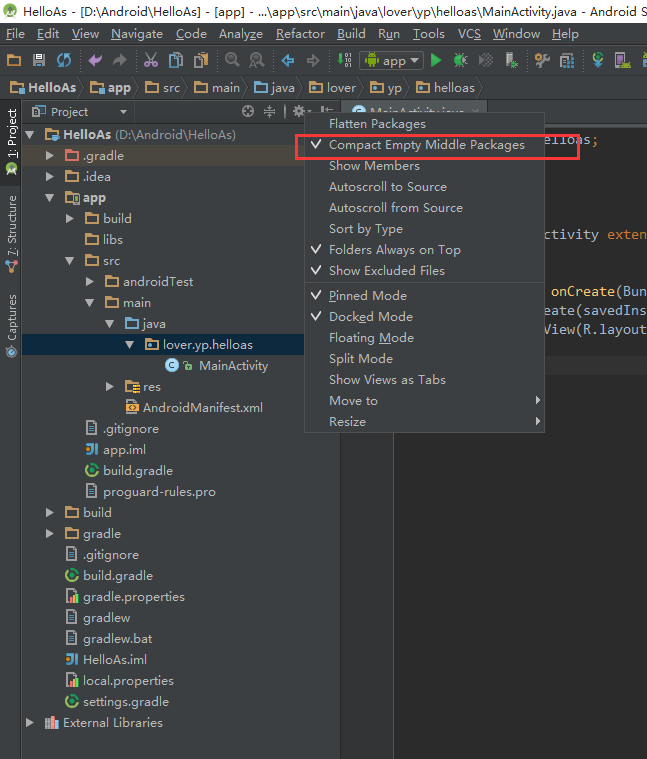Click the Make Project icon
This screenshot has width=647, height=759.
344,60
